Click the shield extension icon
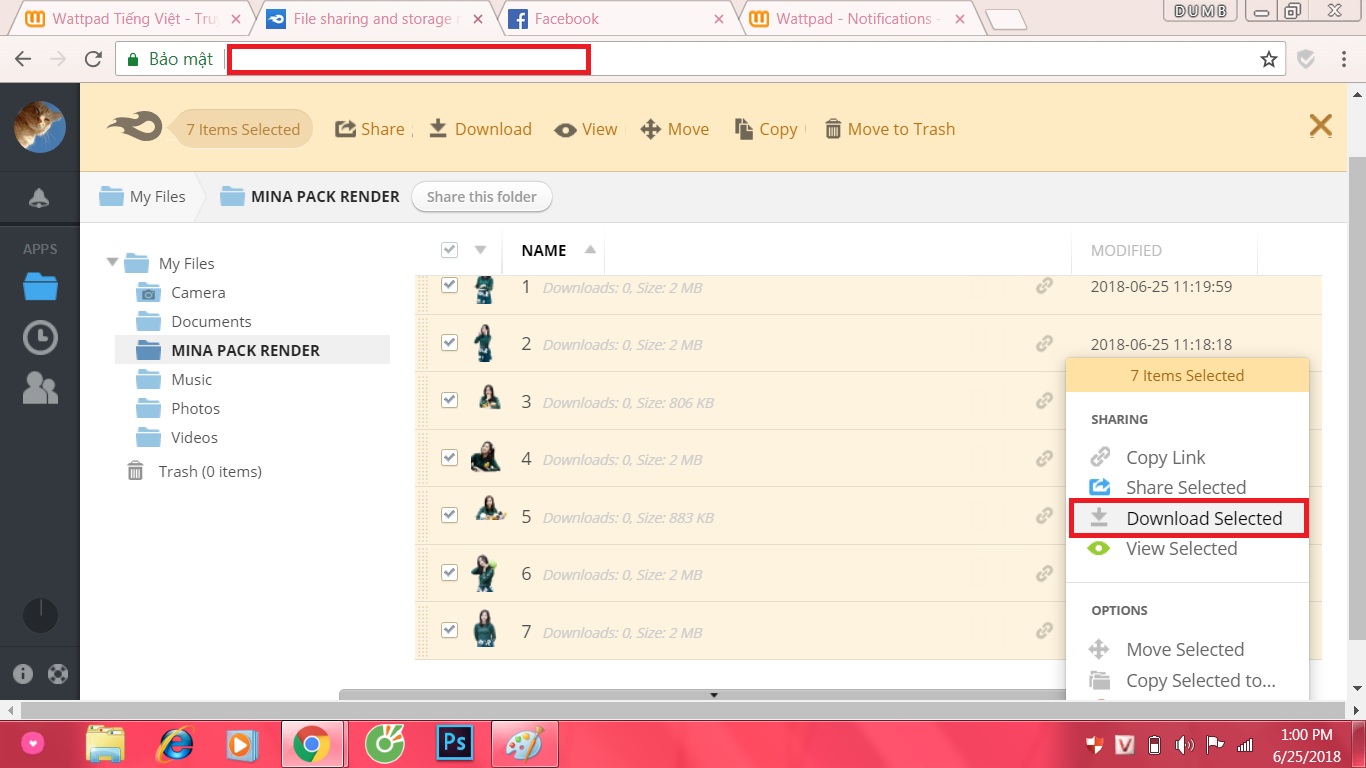This screenshot has width=1366, height=768. 1306,59
